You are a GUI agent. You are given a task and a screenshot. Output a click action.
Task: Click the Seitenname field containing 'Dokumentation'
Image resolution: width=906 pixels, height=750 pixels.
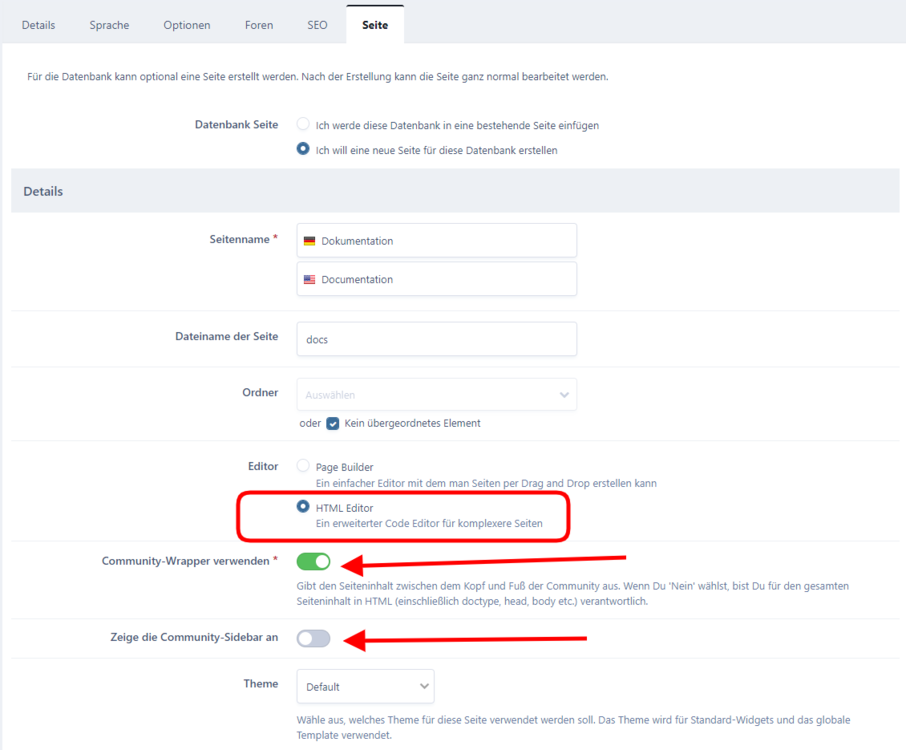(x=436, y=240)
